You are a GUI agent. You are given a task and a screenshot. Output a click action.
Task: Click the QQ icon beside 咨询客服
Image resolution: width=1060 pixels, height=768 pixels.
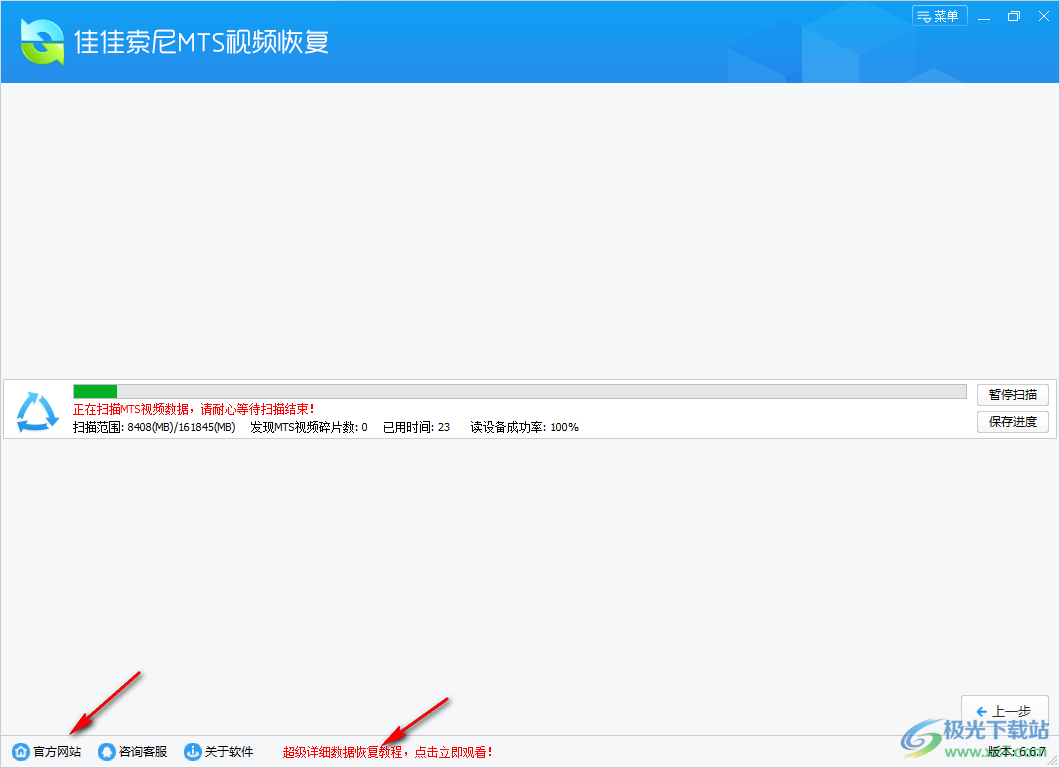pos(107,752)
